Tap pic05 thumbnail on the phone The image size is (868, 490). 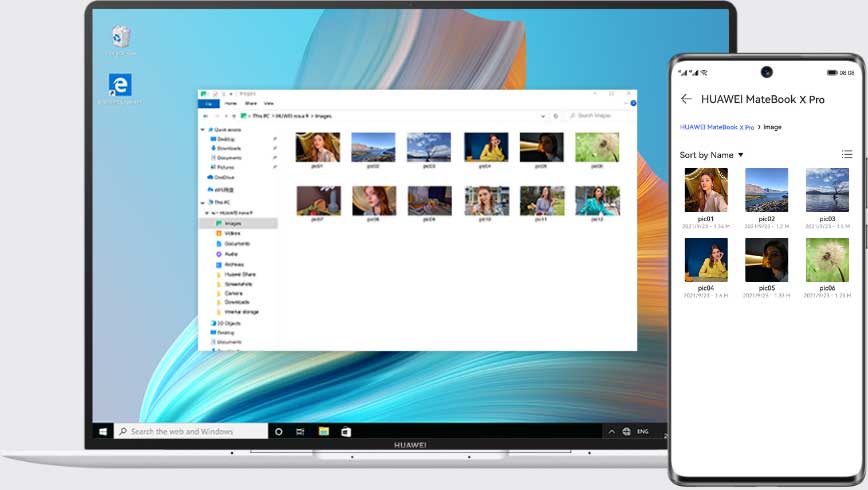(766, 260)
